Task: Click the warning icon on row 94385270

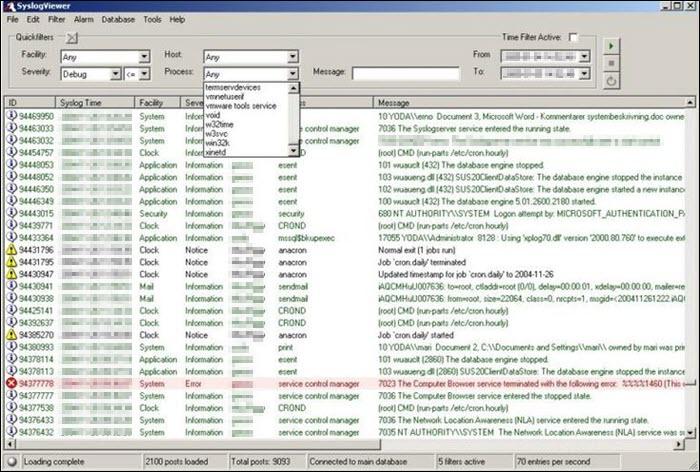Action: click(x=11, y=334)
